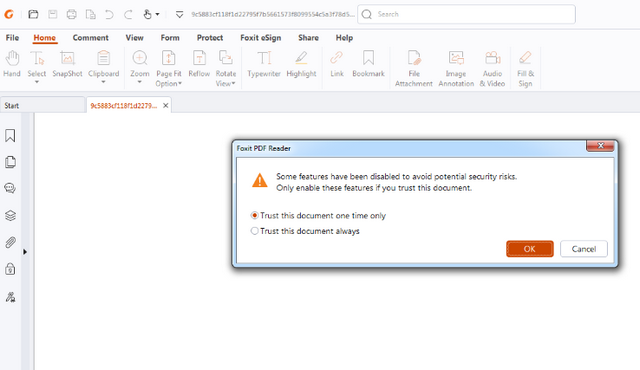
Task: Click the undo arrow icon
Action: pos(109,14)
